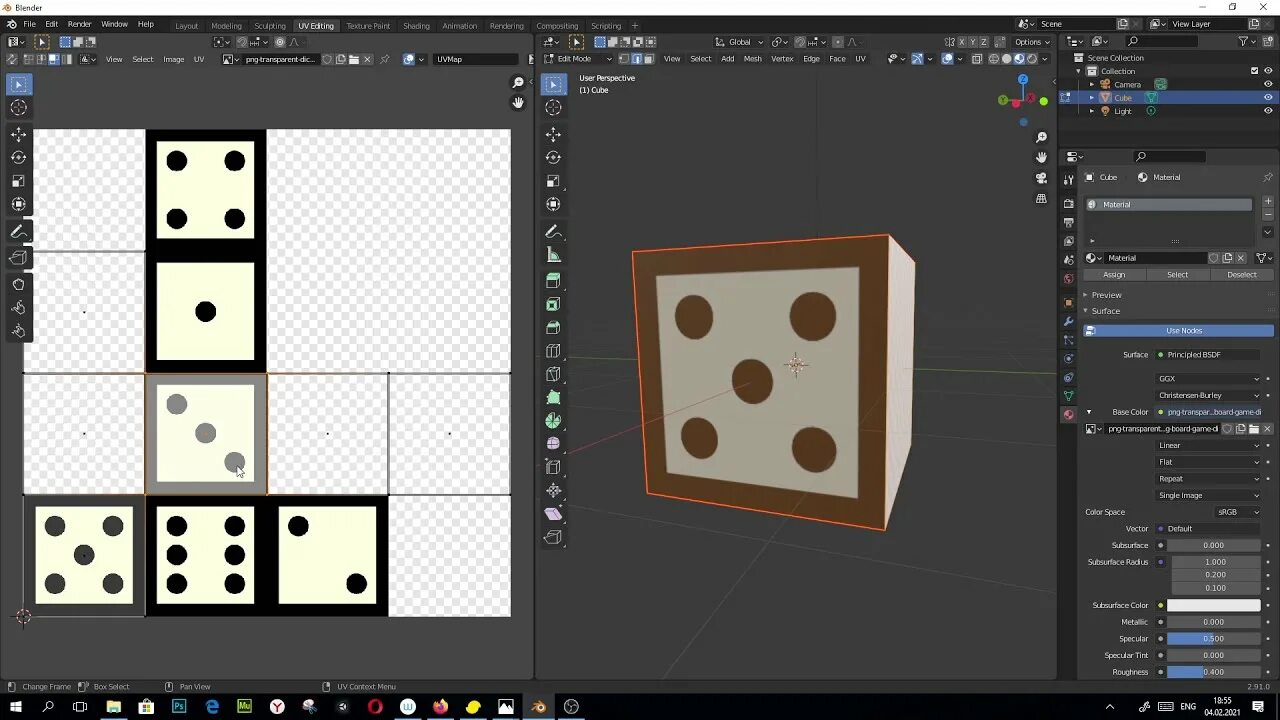
Task: Activate the Measure tool in the 3D viewport
Action: pyautogui.click(x=553, y=255)
